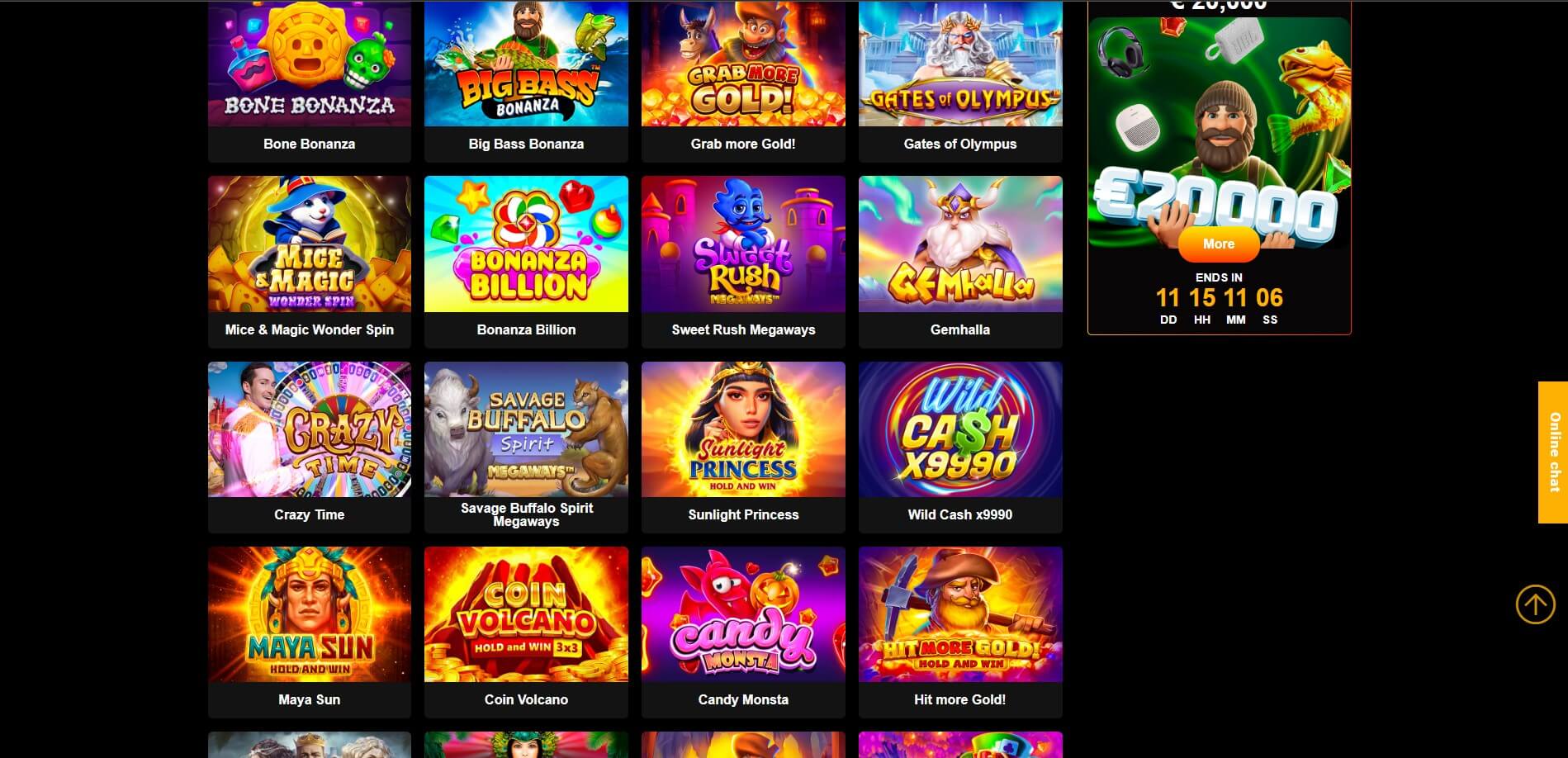Click Mice & Magic Wonder Spin thumbnail

click(x=310, y=244)
